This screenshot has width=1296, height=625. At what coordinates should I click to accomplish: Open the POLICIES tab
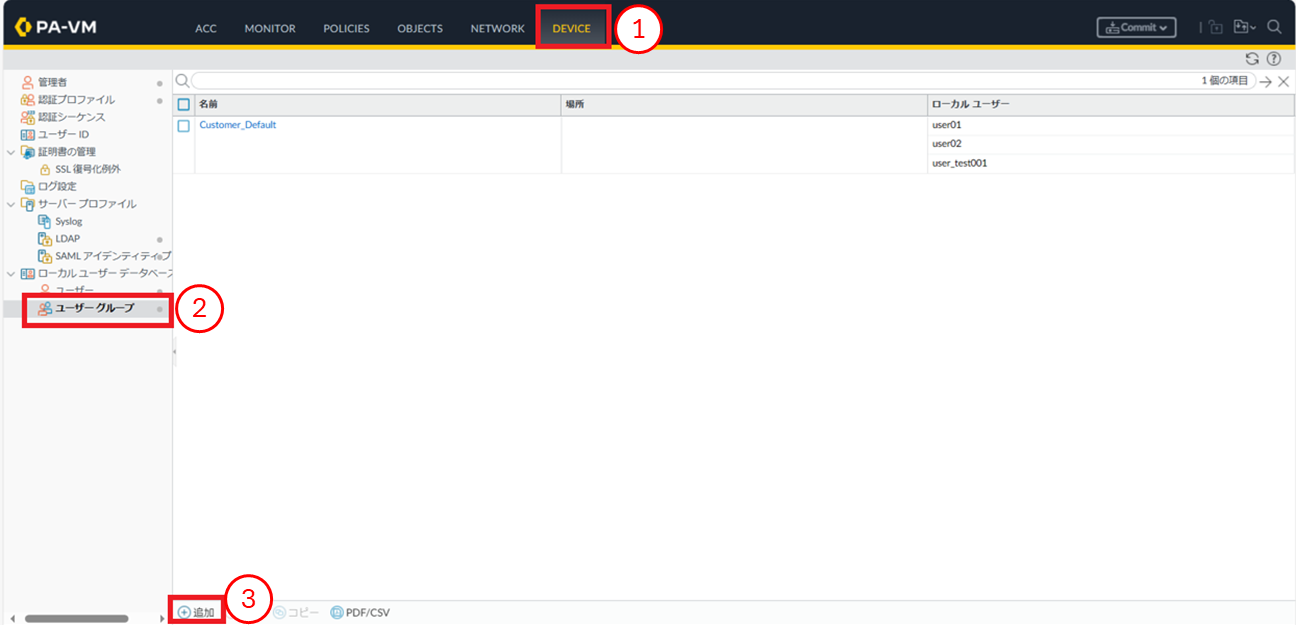(x=346, y=28)
